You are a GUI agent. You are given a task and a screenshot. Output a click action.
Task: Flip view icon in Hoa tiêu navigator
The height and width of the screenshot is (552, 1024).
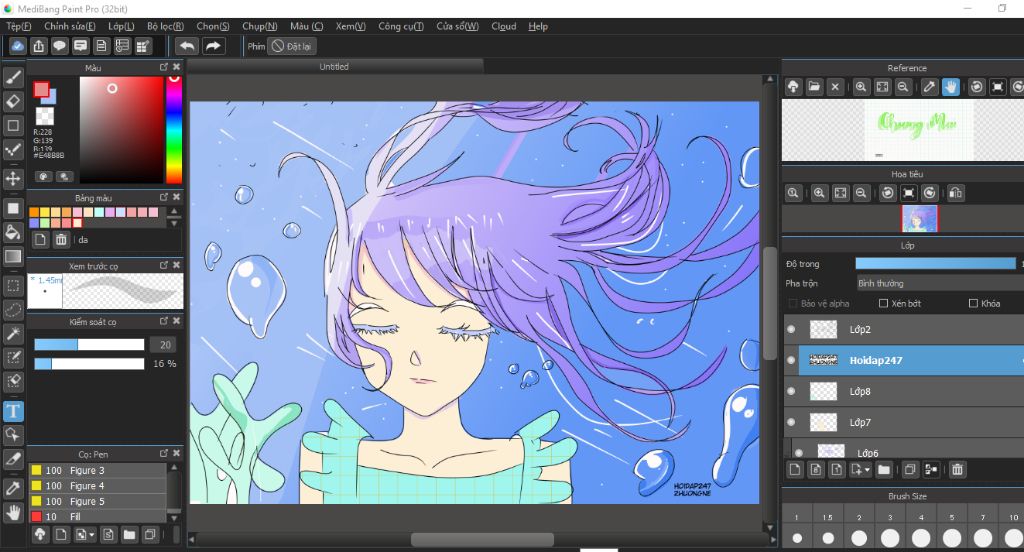tap(955, 193)
